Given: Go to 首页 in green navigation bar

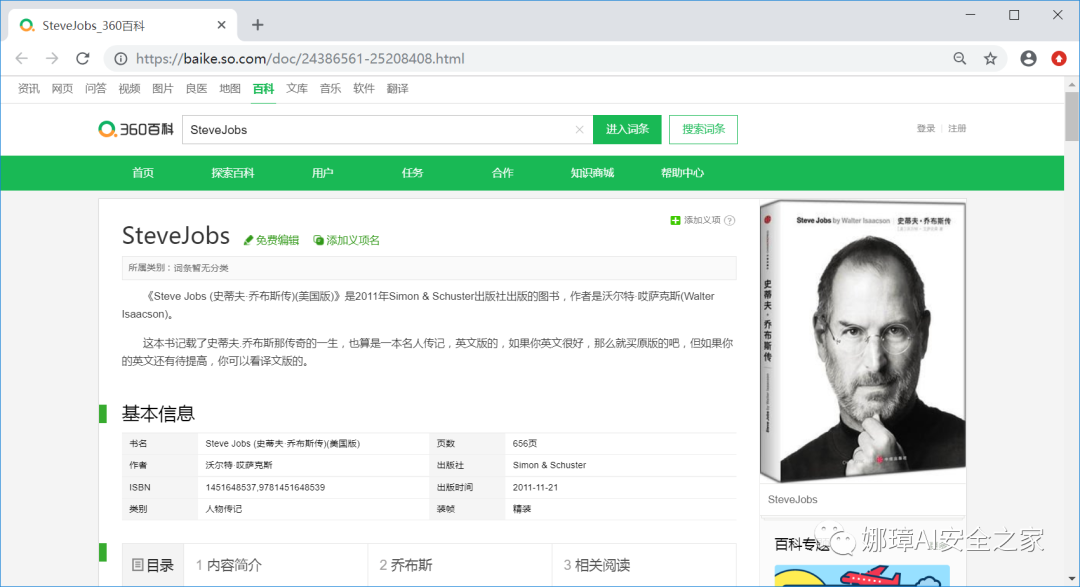Looking at the screenshot, I should [x=143, y=173].
